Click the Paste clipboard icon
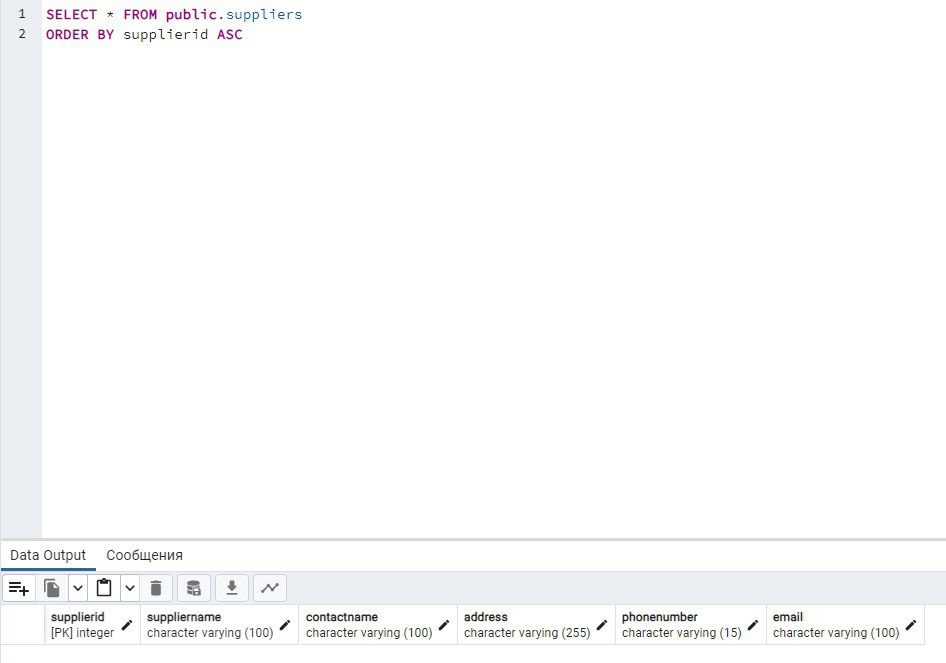946x663 pixels. [x=104, y=588]
